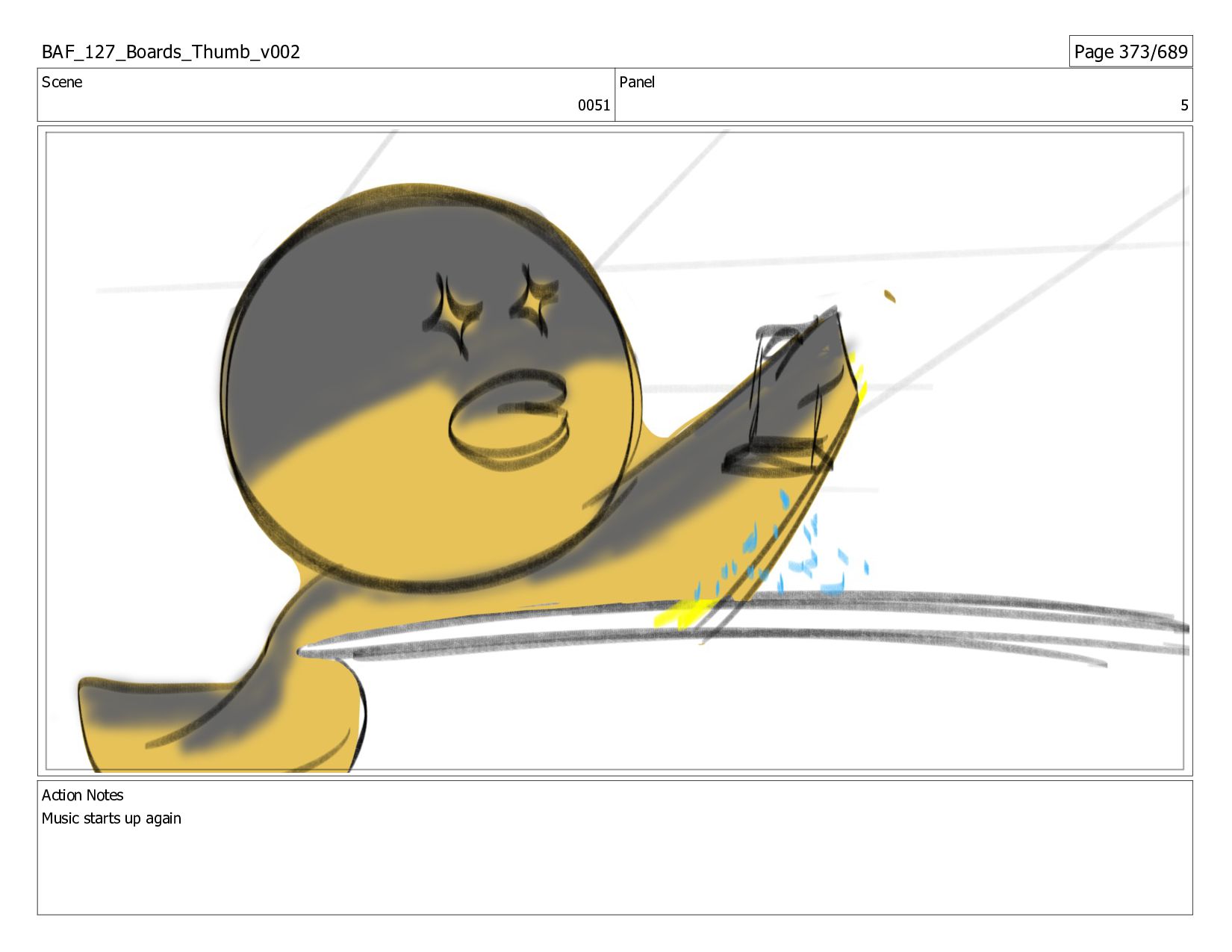The width and height of the screenshot is (1232, 952).
Task: Select the Panel label
Action: click(637, 82)
